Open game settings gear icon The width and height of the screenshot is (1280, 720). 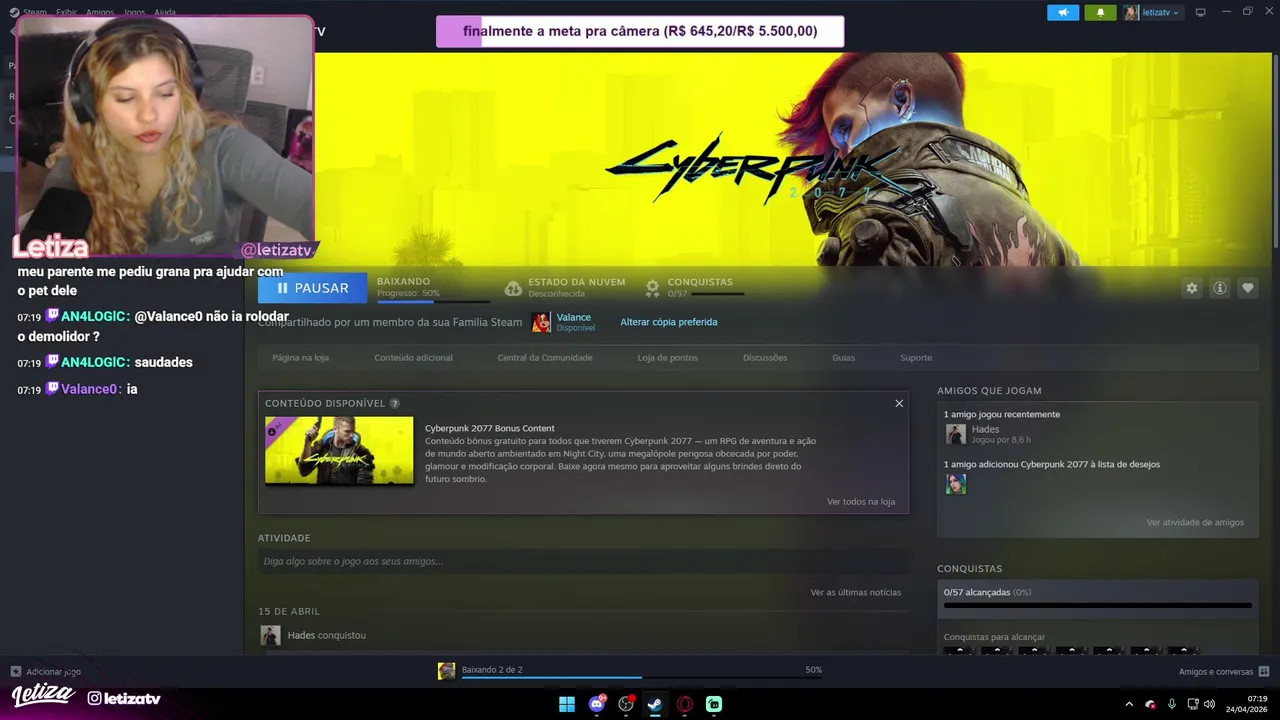(1191, 288)
